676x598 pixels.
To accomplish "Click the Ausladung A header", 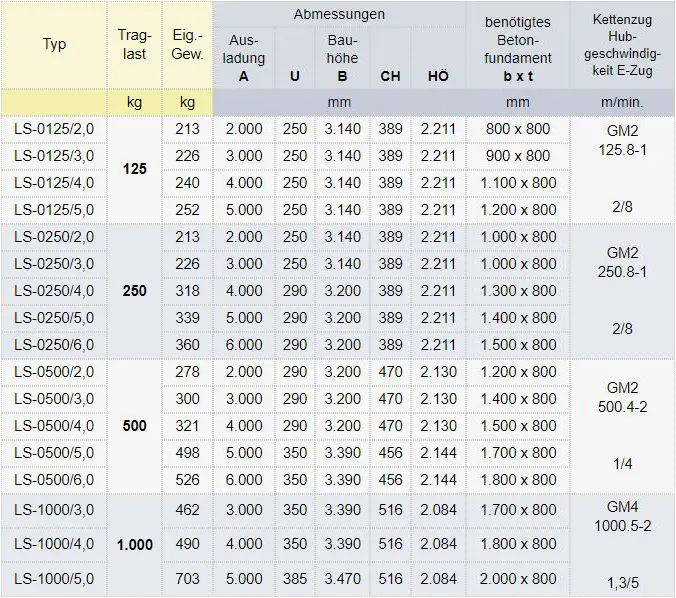I will (244, 59).
